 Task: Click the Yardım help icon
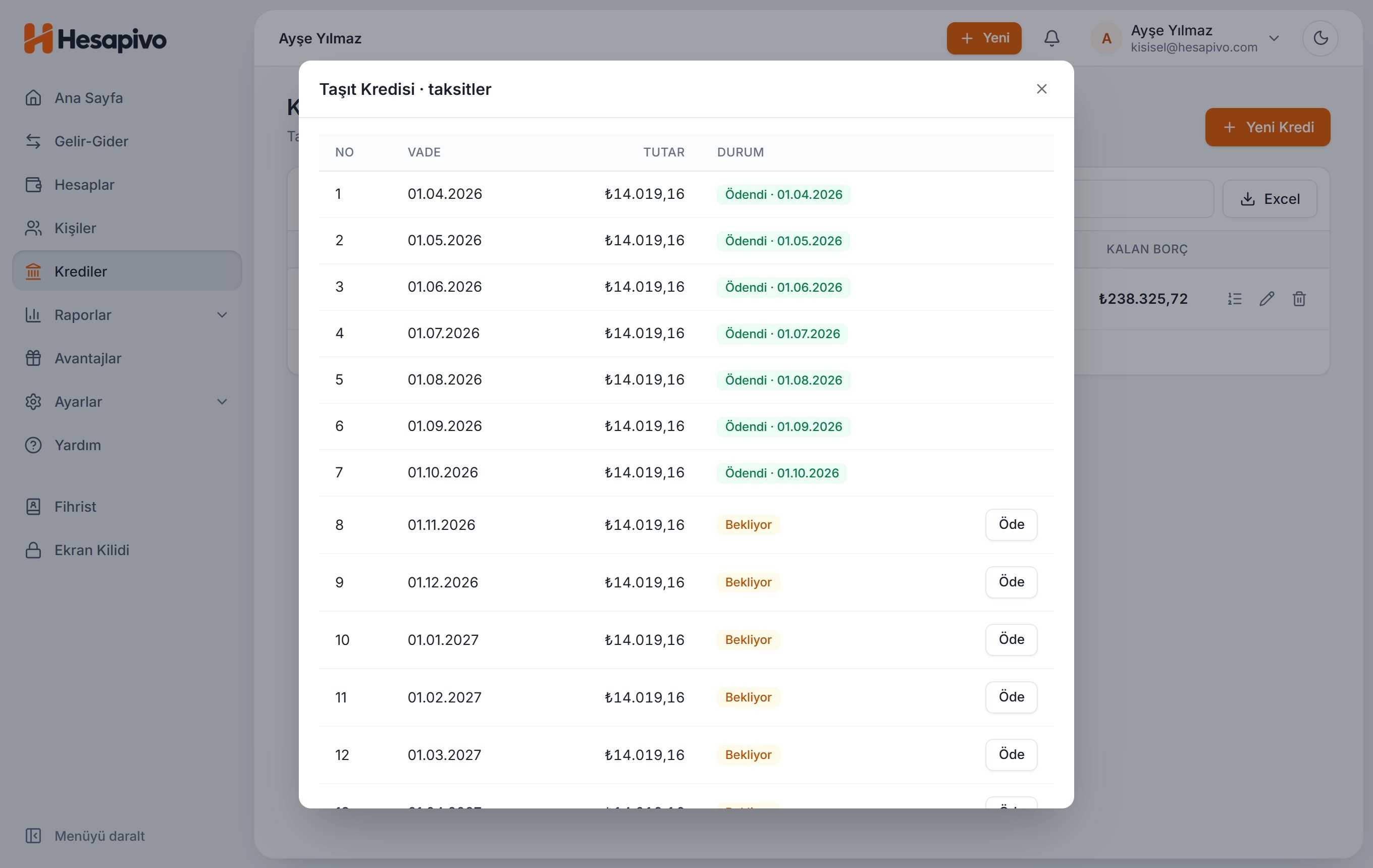pos(33,445)
